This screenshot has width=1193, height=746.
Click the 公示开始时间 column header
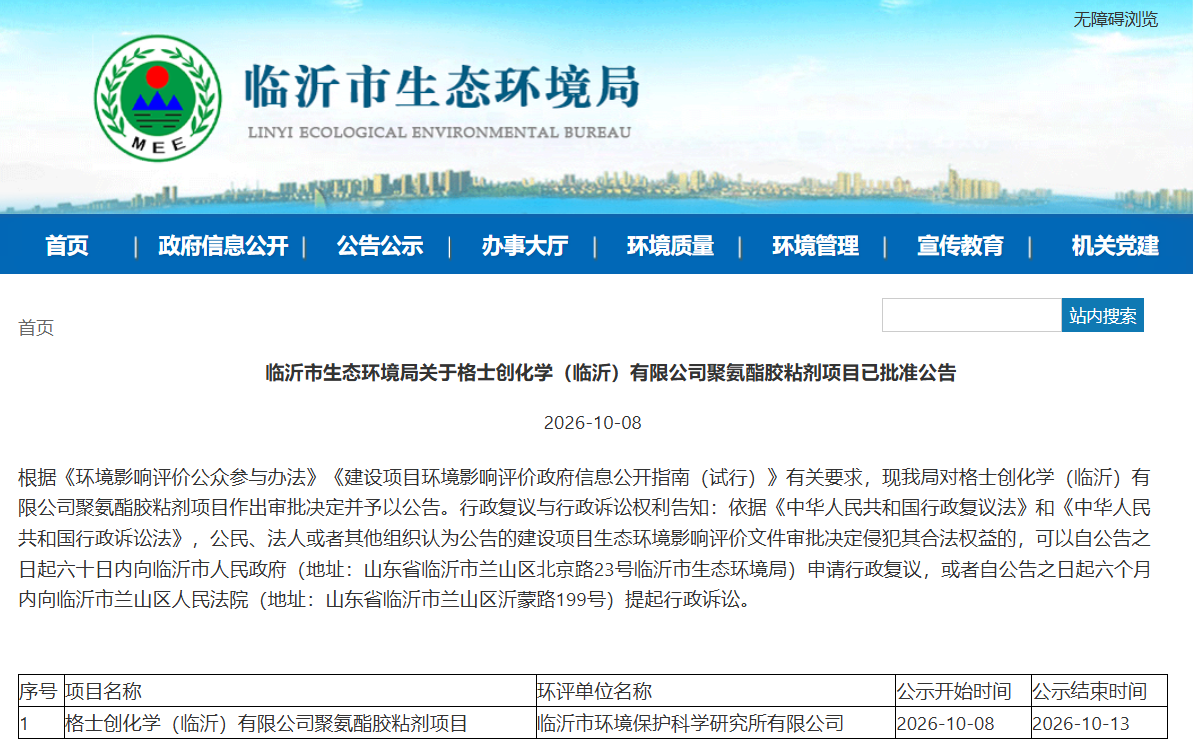click(963, 691)
